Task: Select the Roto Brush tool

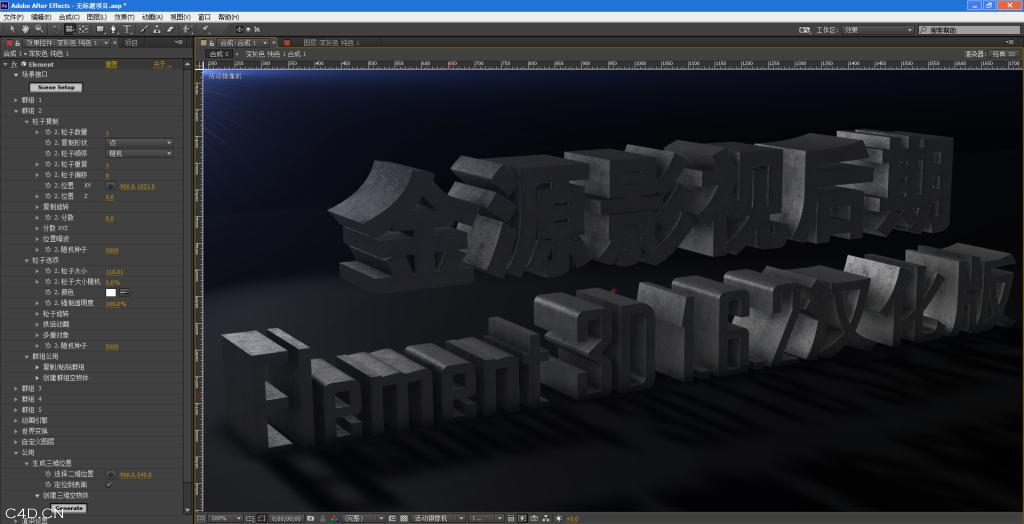Action: click(x=187, y=29)
